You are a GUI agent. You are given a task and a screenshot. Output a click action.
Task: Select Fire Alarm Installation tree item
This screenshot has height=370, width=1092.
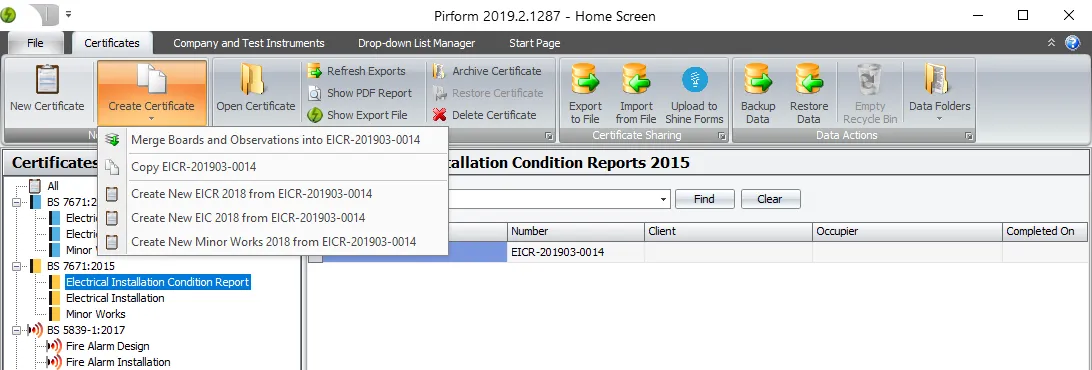(x=118, y=362)
